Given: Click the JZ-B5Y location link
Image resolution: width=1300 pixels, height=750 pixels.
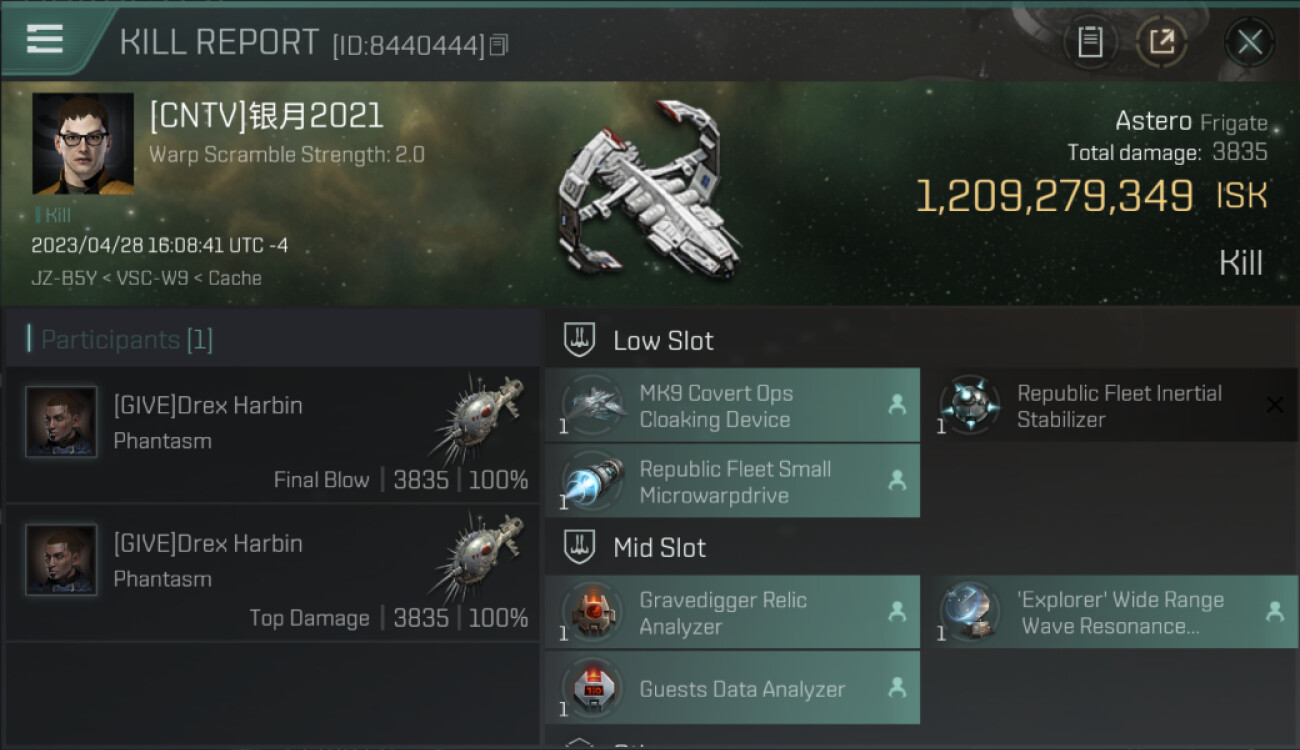Looking at the screenshot, I should click(x=64, y=278).
